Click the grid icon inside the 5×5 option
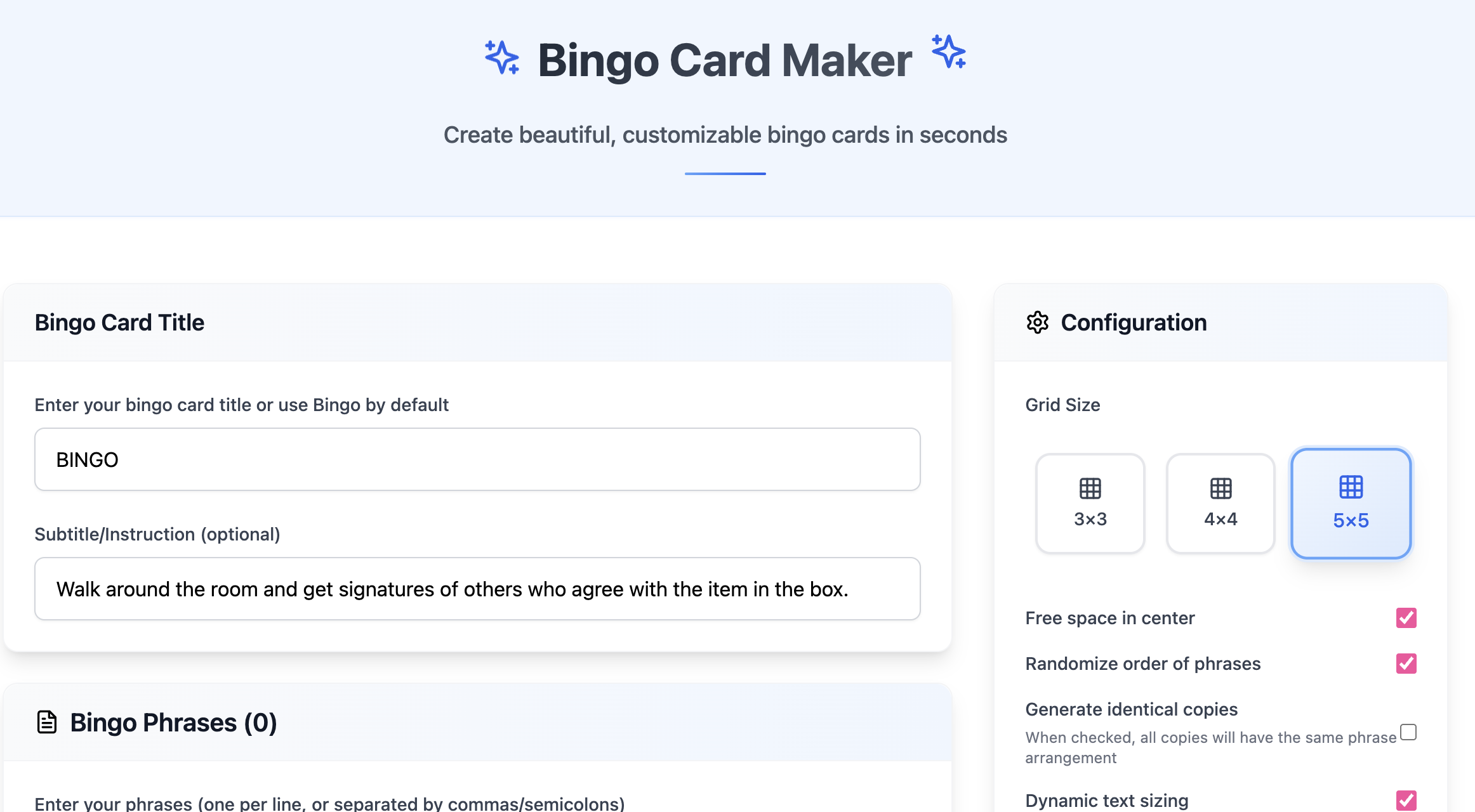1475x812 pixels. tap(1351, 487)
